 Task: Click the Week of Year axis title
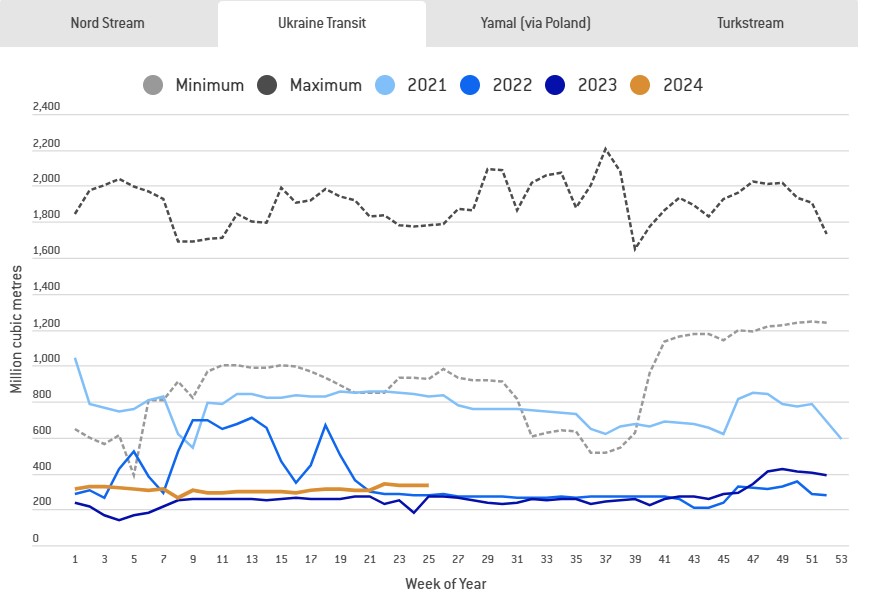(x=446, y=583)
